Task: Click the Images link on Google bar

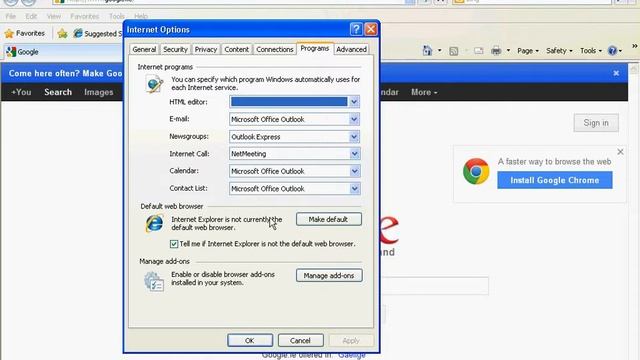Action: click(99, 92)
